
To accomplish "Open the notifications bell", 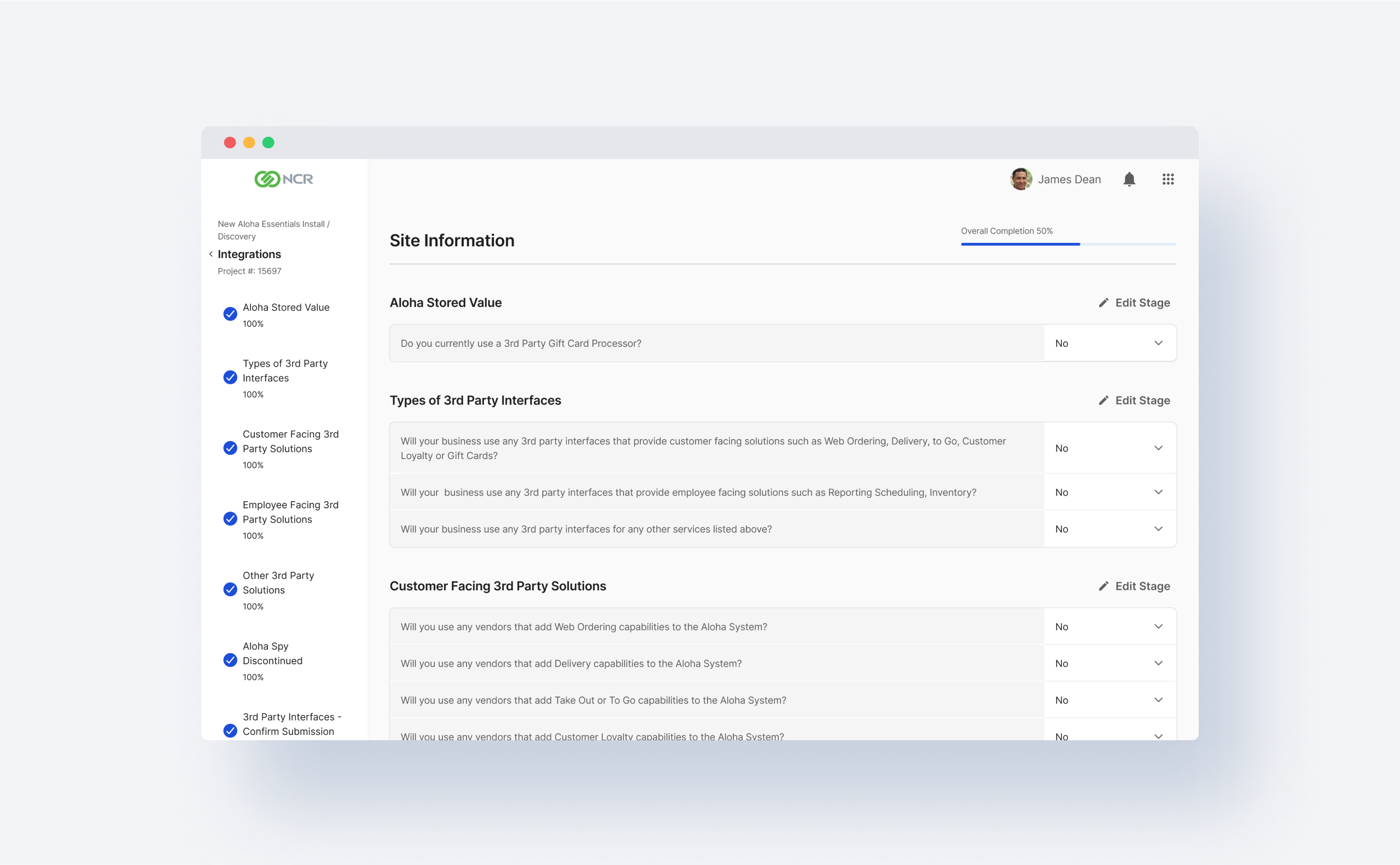I will coord(1129,179).
